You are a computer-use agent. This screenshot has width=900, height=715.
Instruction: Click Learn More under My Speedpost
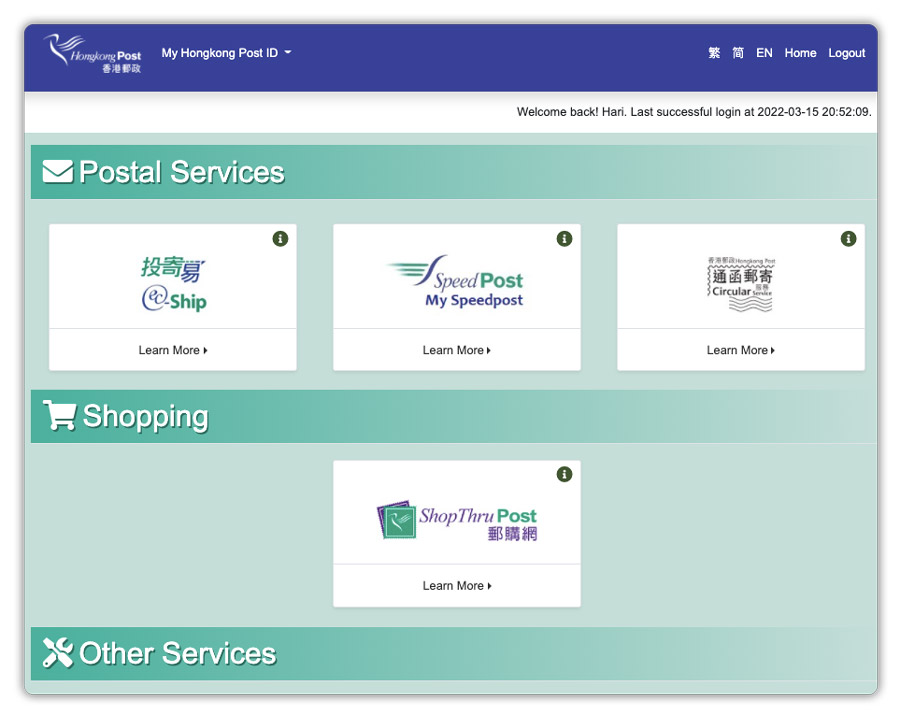pyautogui.click(x=457, y=350)
